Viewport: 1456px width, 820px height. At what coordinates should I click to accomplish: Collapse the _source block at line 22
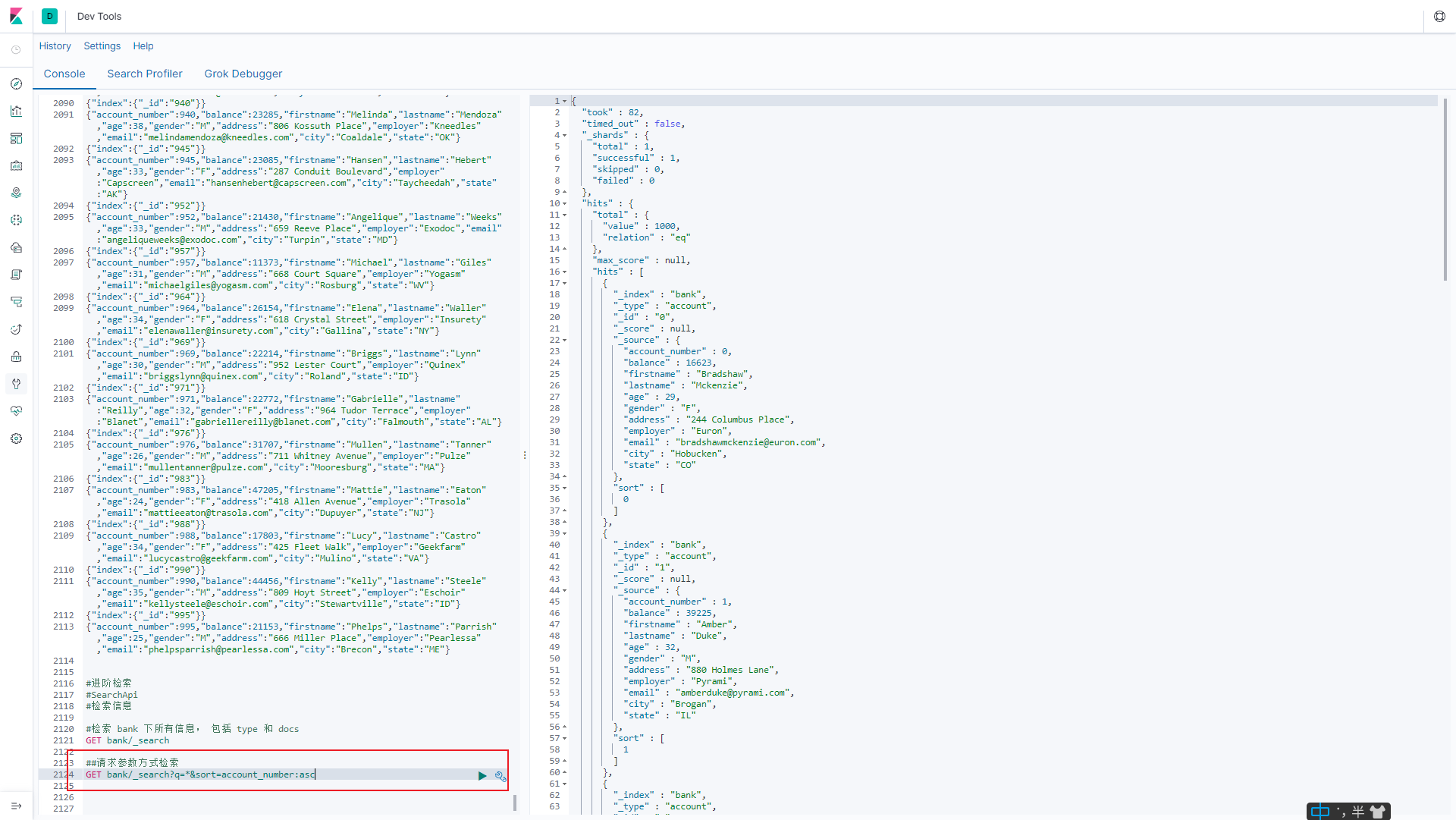[565, 340]
